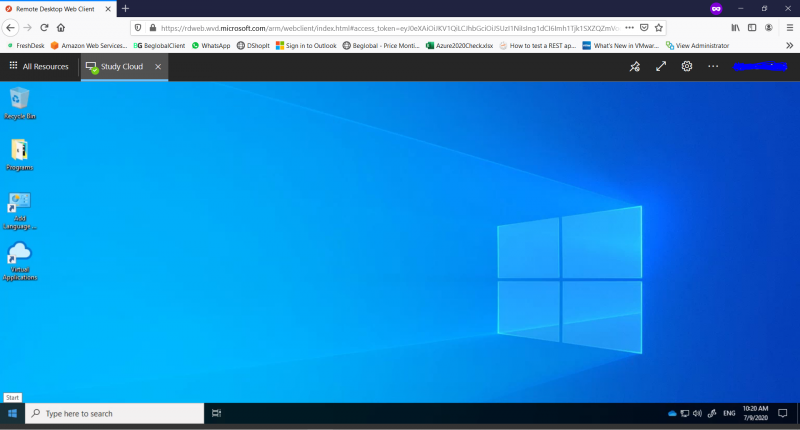Select the Add Language shortcut icon
800x430 pixels.
19,211
